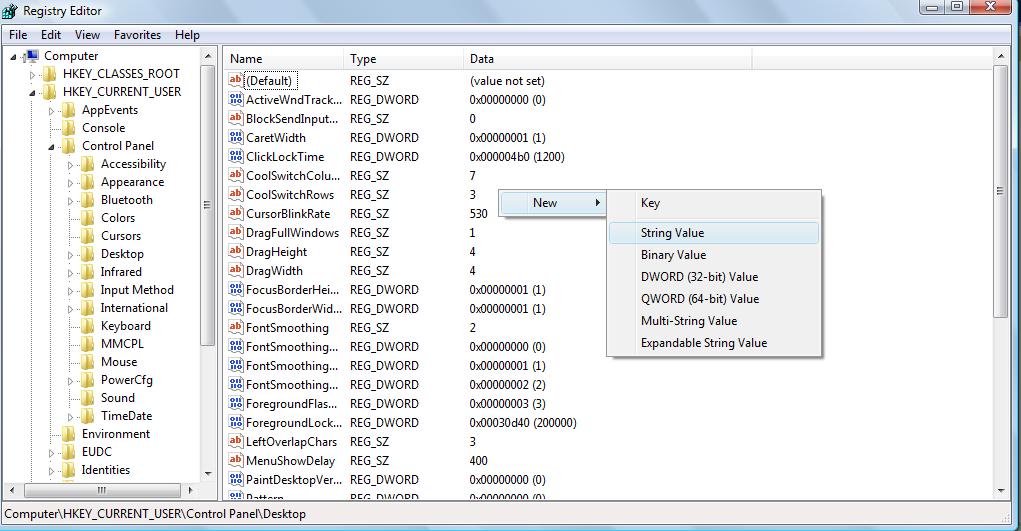
Task: Expand the AppEvents node arrow
Action: tap(51, 111)
